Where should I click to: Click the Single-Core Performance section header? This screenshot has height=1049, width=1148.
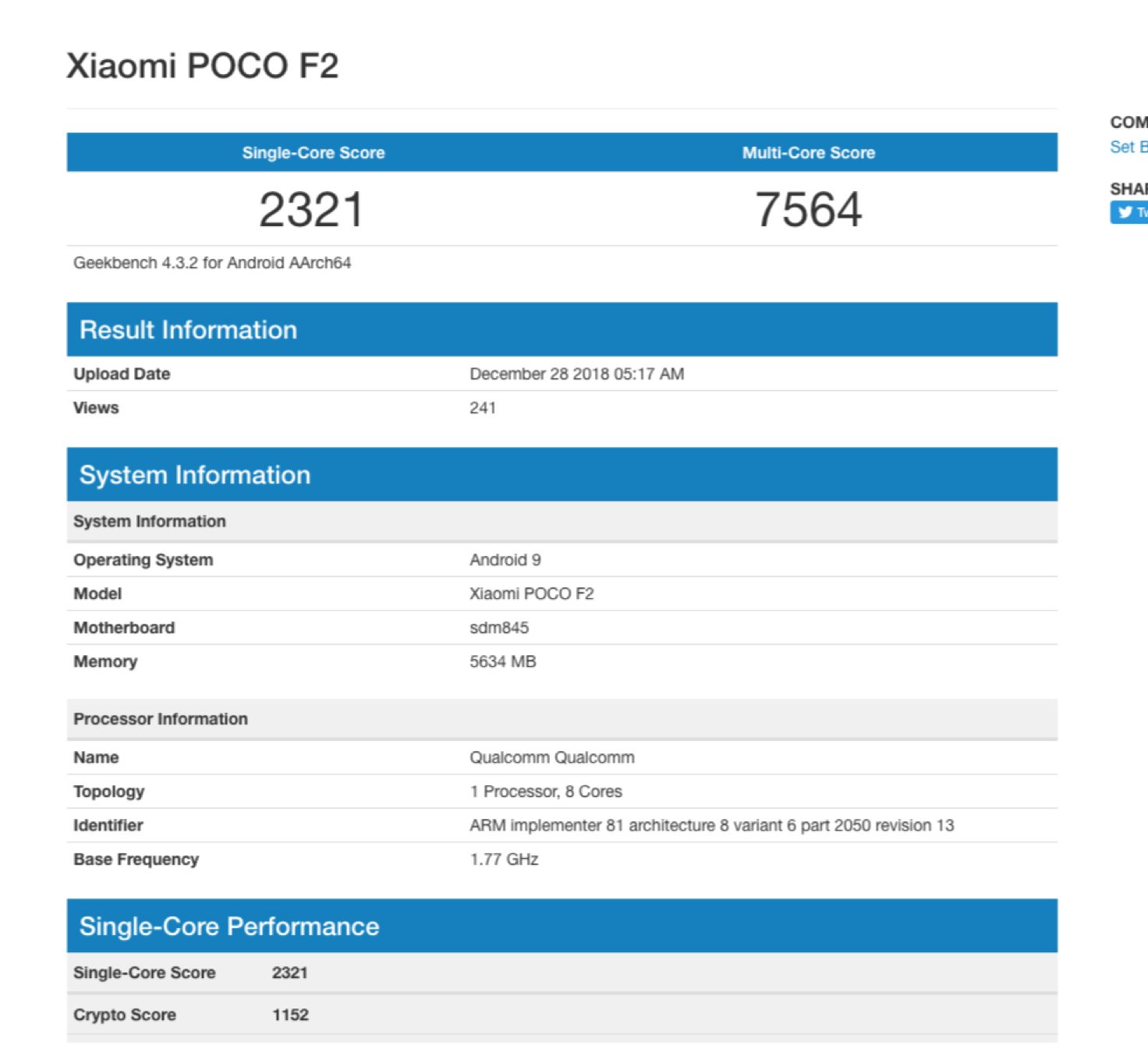coord(229,927)
